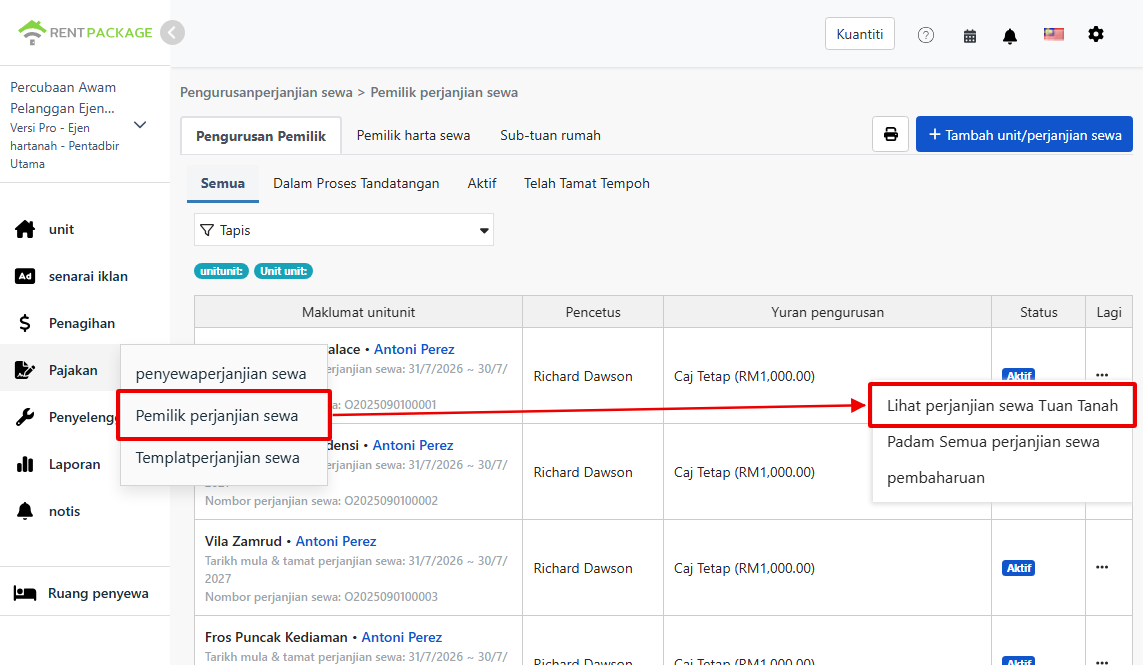1143x665 pixels.
Task: Click the Maklumat unitunit column header
Action: [359, 312]
